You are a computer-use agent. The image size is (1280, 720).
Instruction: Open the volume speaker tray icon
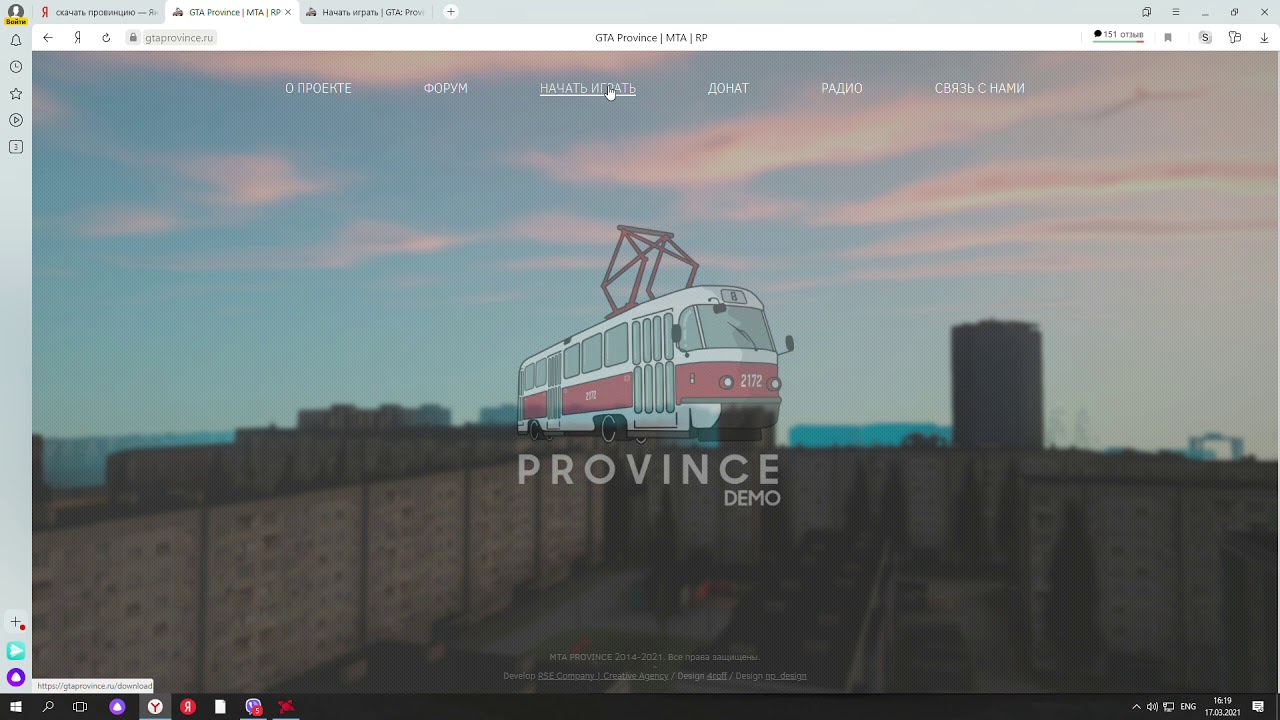tap(1152, 707)
